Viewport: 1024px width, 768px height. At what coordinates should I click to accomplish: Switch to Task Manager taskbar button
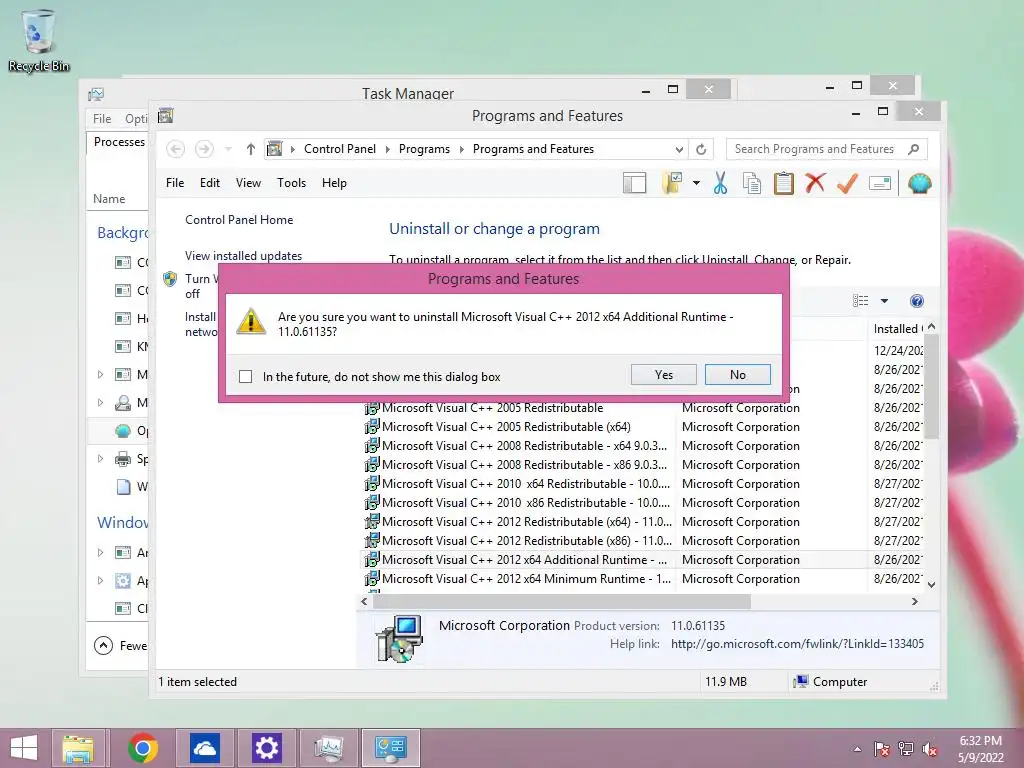pyautogui.click(x=328, y=748)
